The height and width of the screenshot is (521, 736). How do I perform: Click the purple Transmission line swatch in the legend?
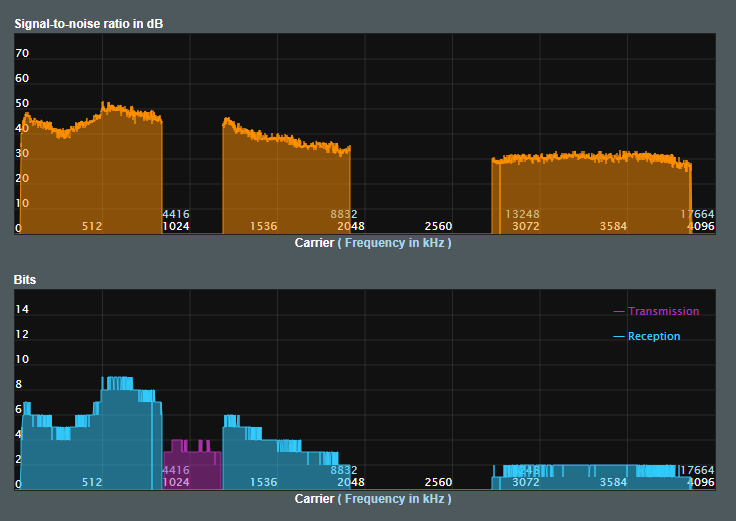619,312
